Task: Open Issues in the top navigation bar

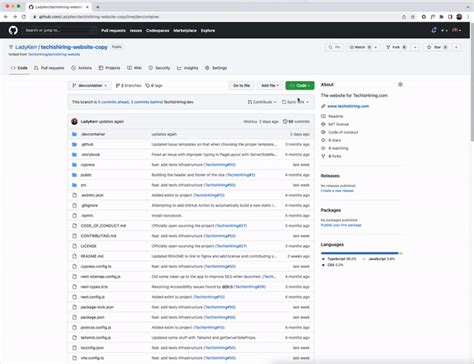Action: tap(136, 31)
